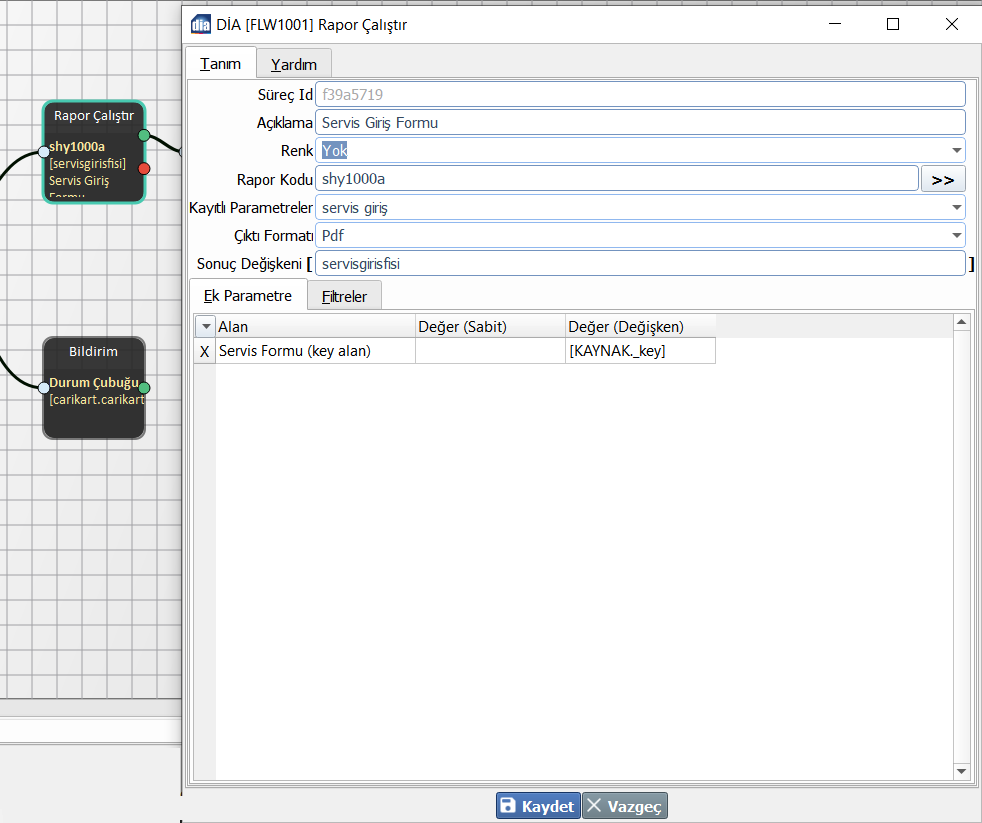Click the DİA application logo icon
The width and height of the screenshot is (982, 823).
(x=200, y=25)
